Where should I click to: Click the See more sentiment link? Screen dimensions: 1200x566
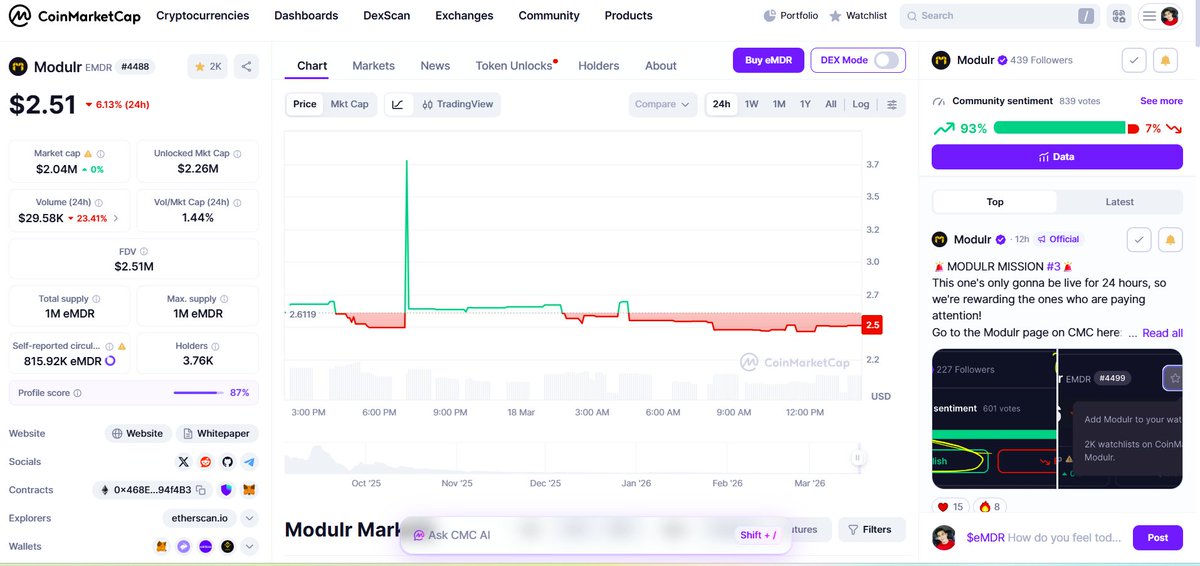pyautogui.click(x=1161, y=101)
